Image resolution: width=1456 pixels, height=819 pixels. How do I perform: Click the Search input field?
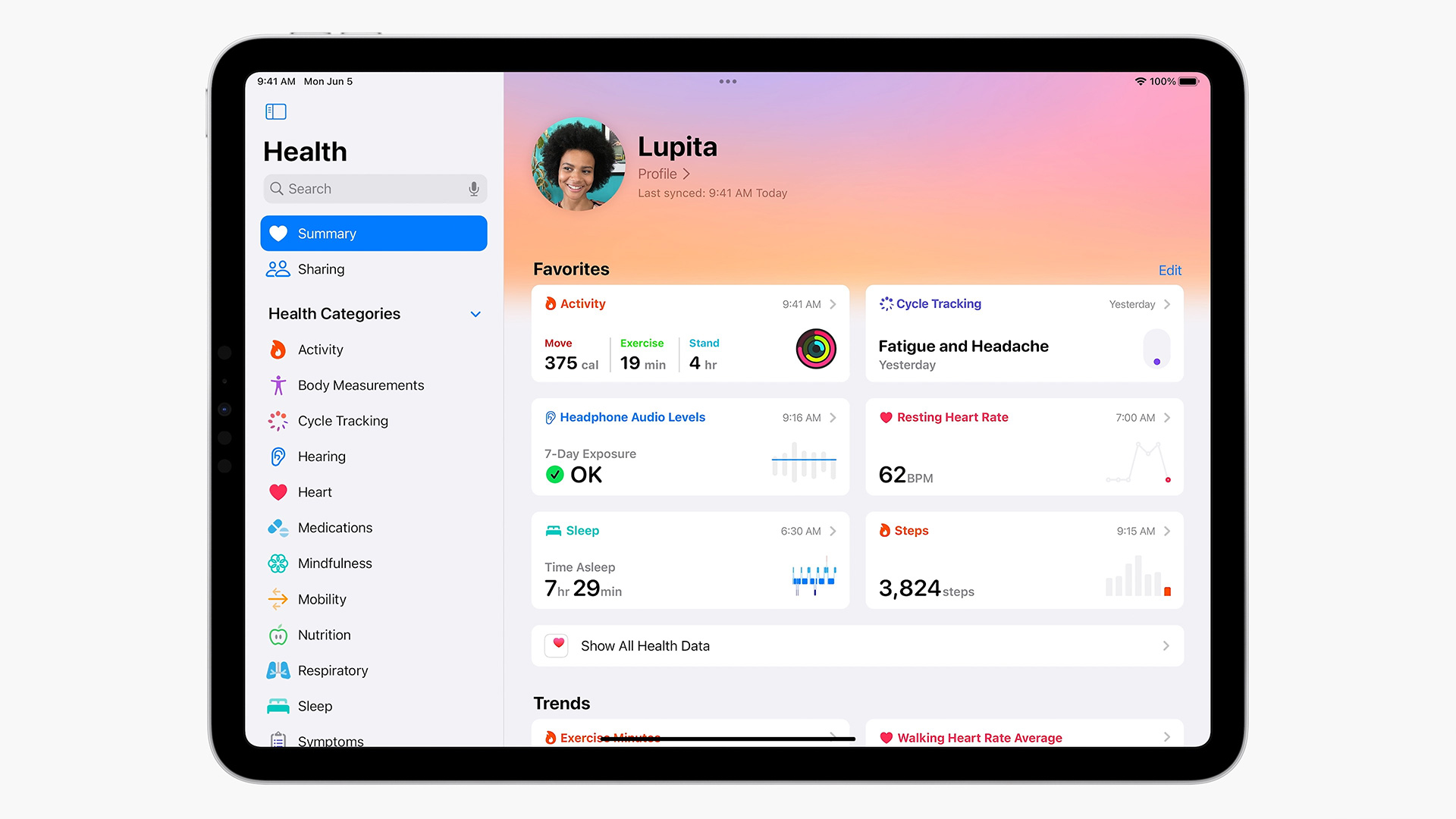pos(373,188)
